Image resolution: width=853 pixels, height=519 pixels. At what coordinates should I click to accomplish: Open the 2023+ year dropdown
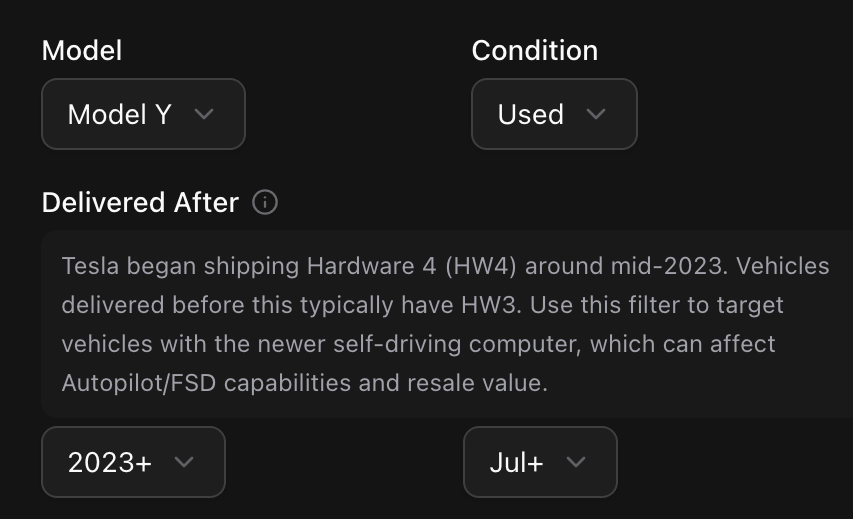[133, 462]
